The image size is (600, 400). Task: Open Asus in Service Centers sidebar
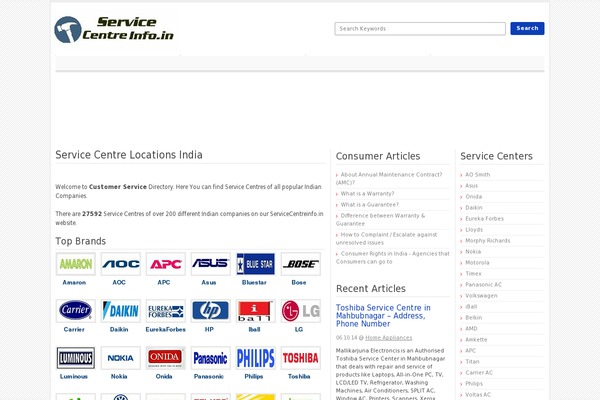pos(471,186)
